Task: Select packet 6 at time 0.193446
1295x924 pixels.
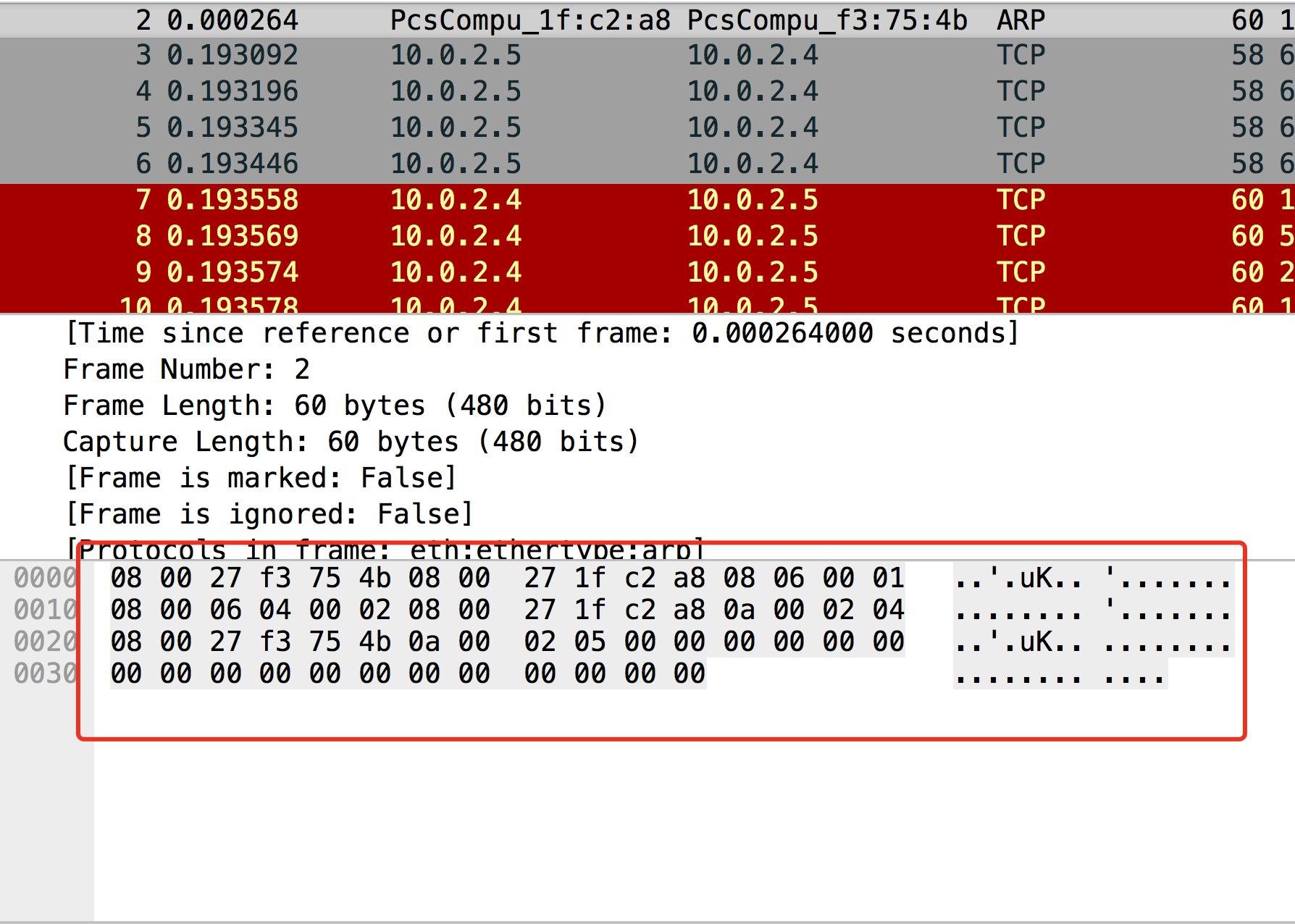Action: point(647,164)
